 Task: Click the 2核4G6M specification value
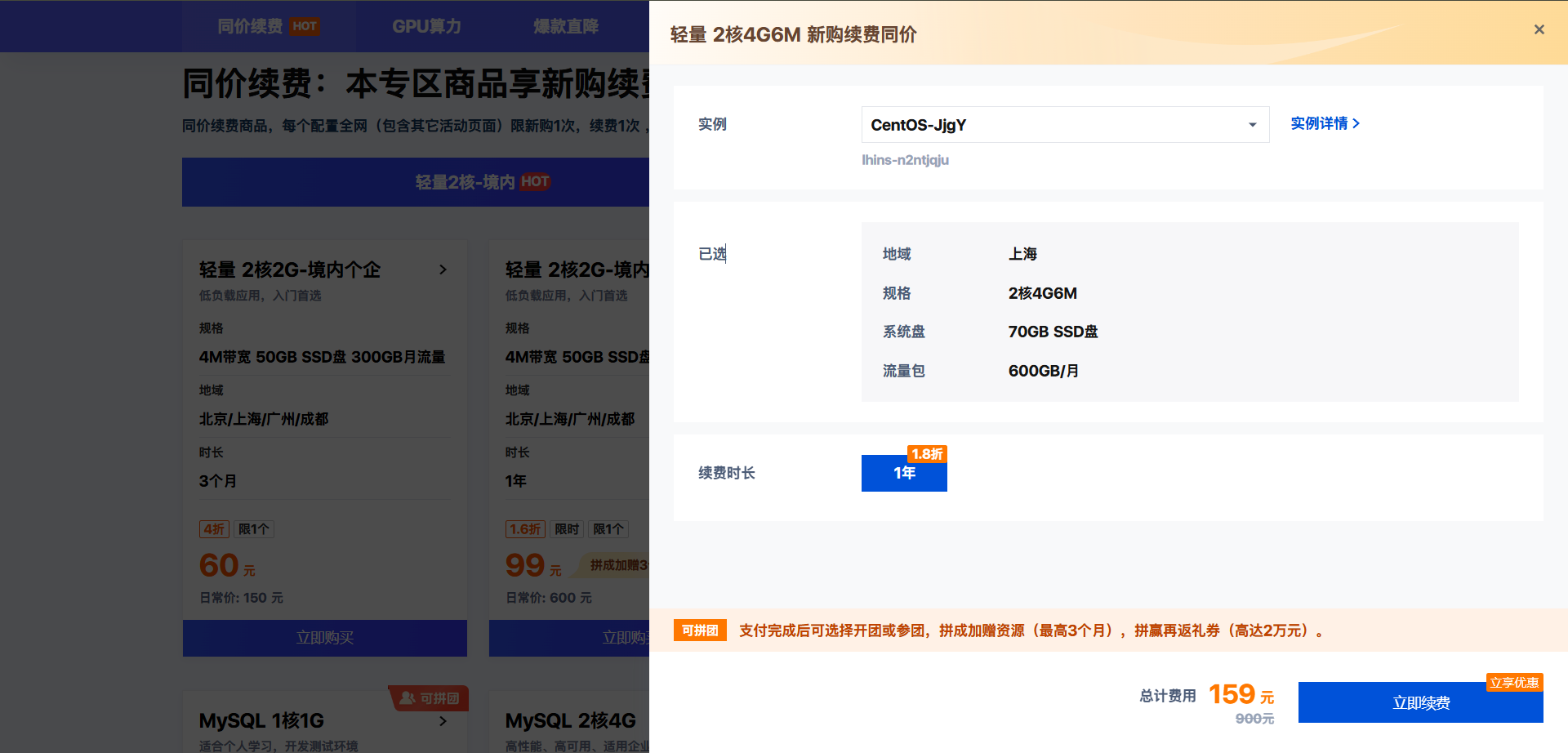click(x=1043, y=293)
